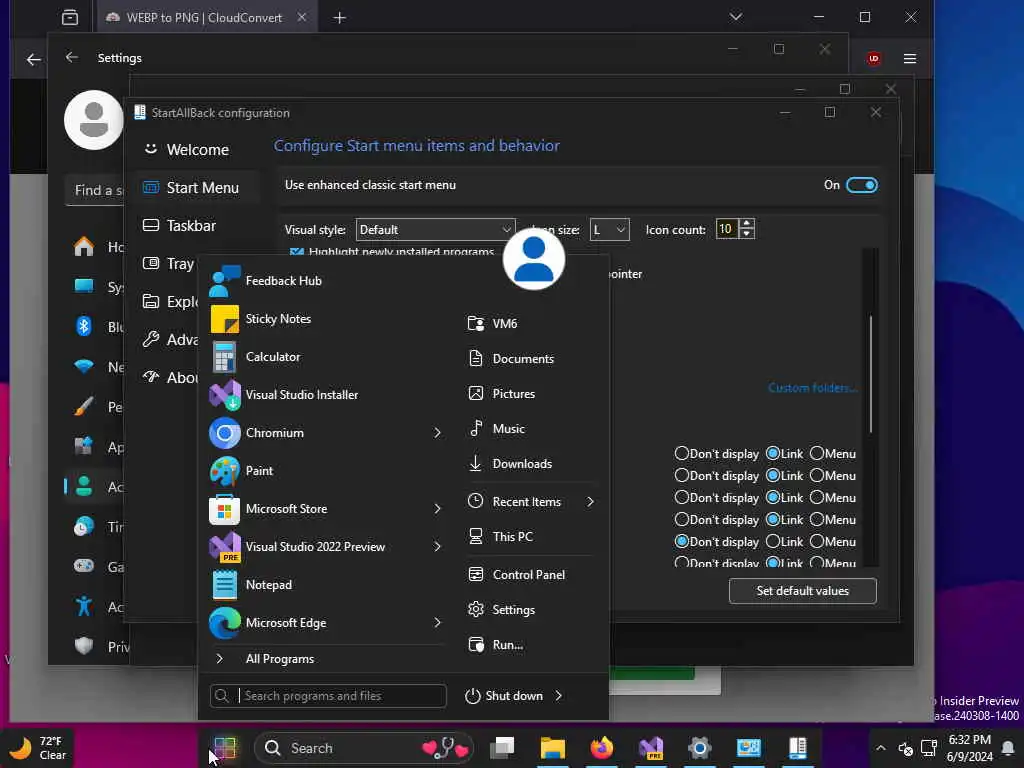Open notification bell in system tray
1024x768 pixels.
point(1008,748)
